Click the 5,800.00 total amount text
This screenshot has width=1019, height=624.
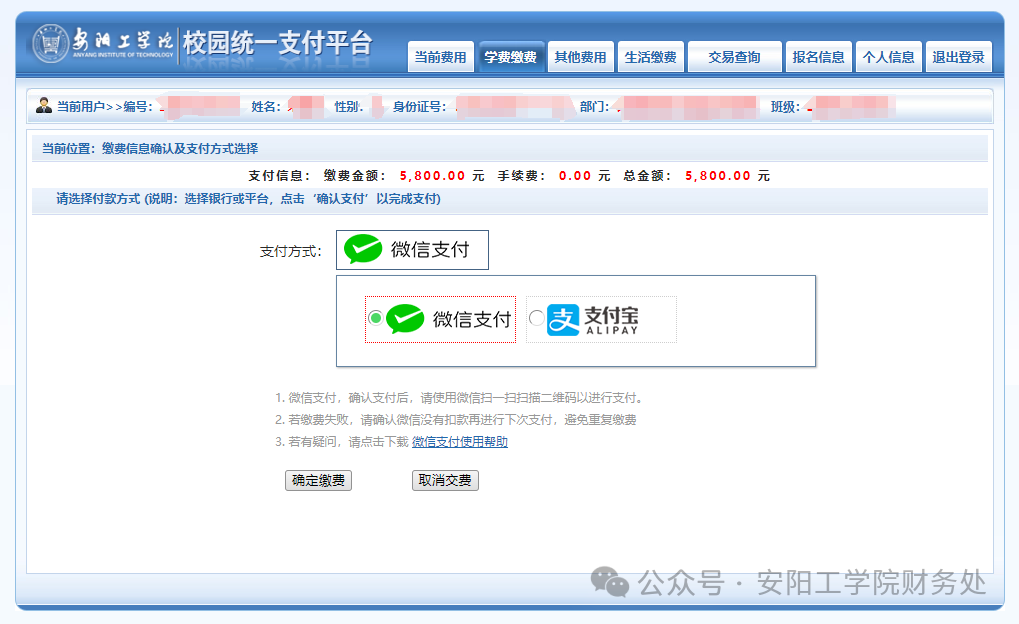coord(717,176)
